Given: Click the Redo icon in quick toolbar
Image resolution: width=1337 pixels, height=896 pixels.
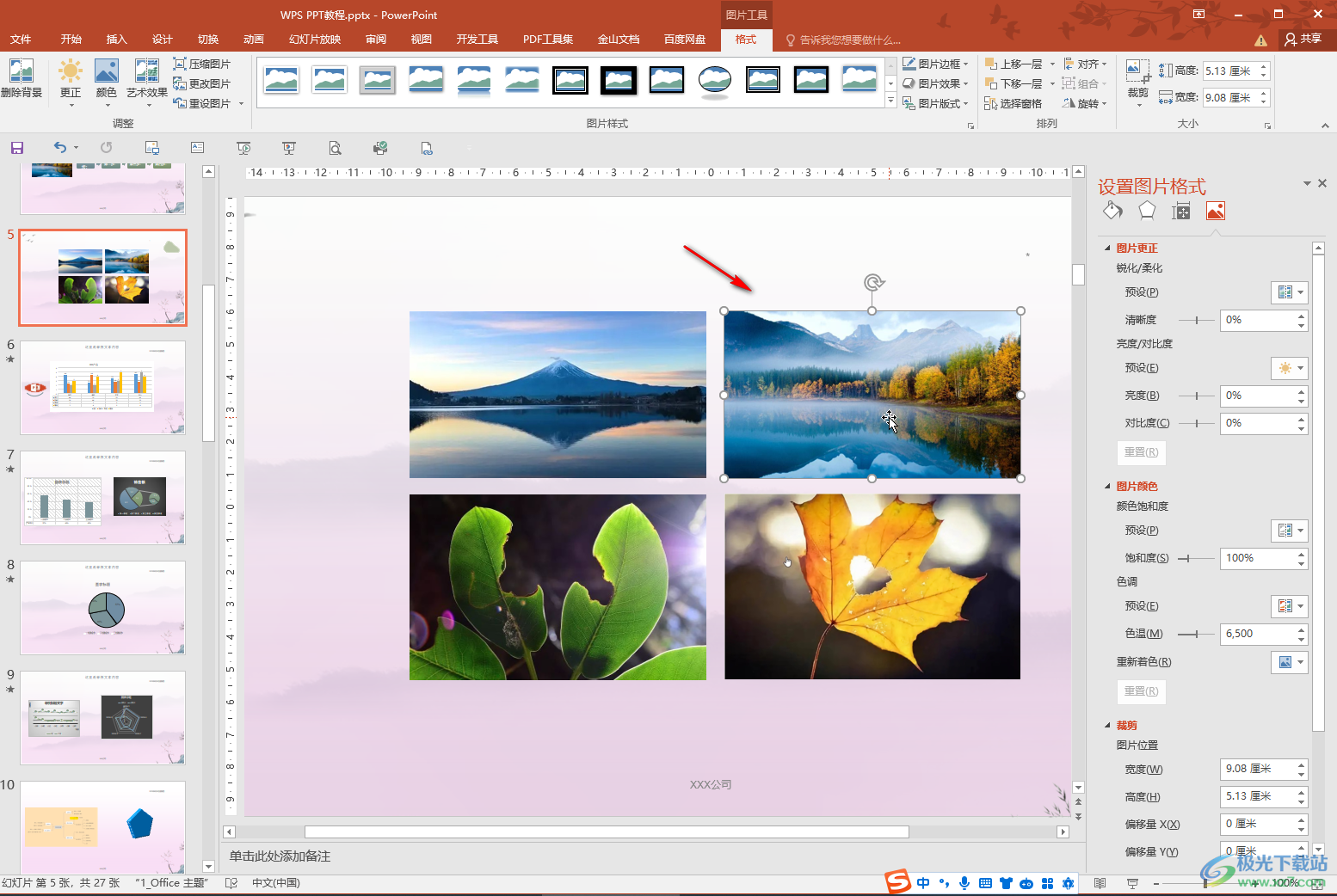Looking at the screenshot, I should (x=106, y=148).
